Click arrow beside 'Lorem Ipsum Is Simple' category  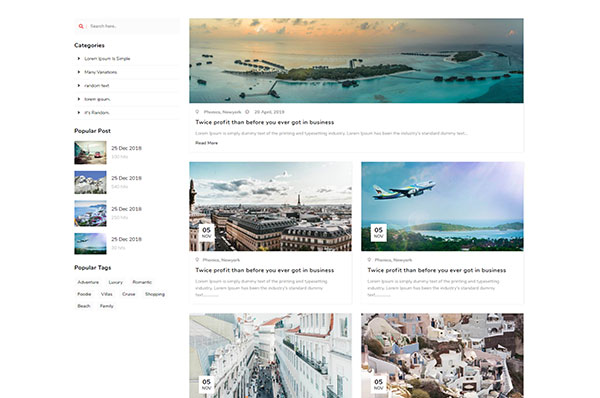(x=79, y=59)
